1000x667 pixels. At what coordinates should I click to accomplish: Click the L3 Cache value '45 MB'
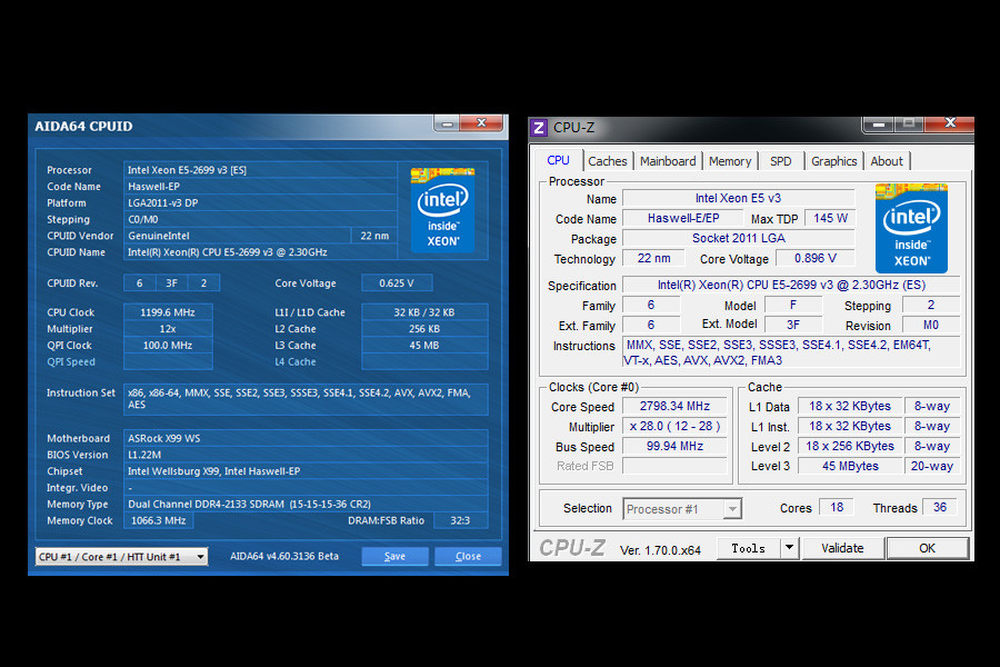point(425,346)
